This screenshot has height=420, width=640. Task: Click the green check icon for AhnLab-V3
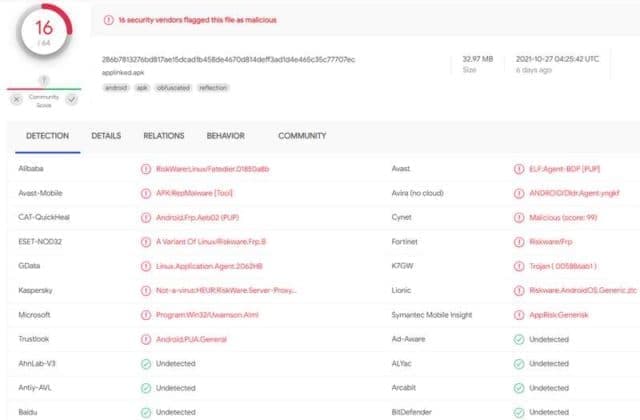pos(146,363)
